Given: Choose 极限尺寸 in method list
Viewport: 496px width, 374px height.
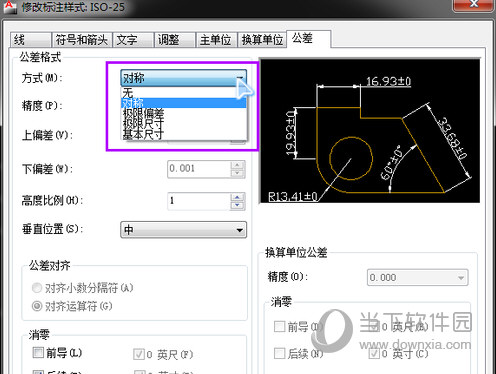Looking at the screenshot, I should pos(183,124).
